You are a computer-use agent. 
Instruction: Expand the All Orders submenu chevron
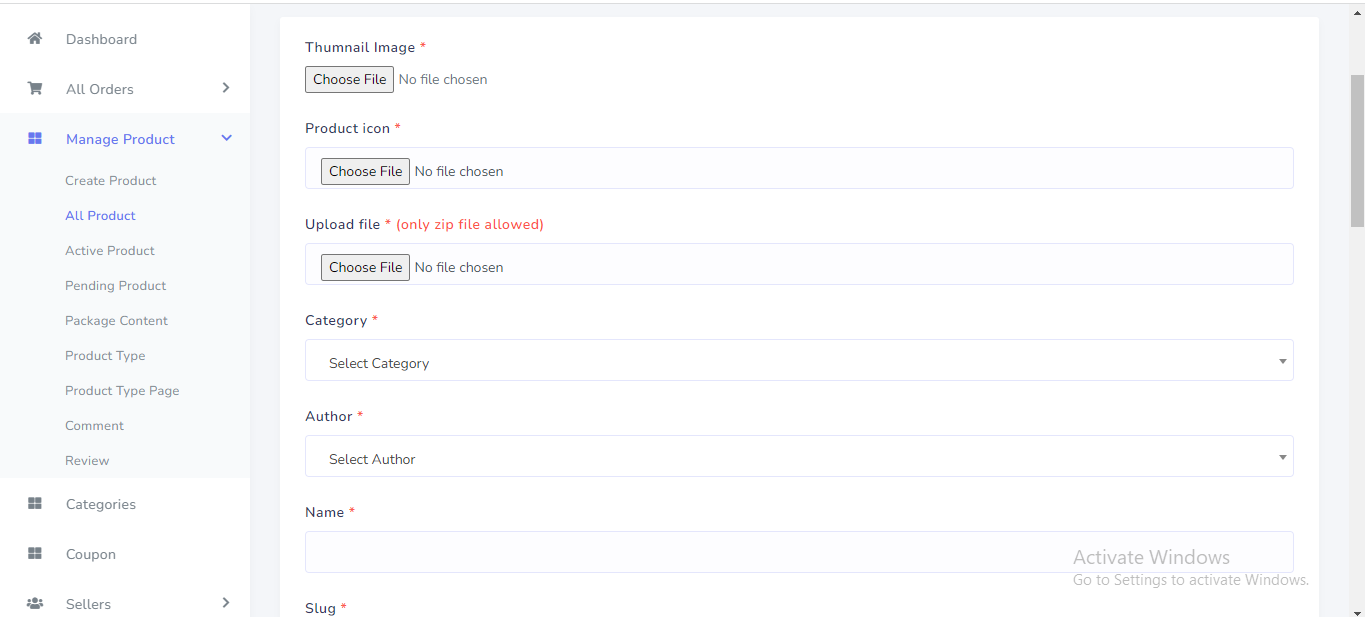tap(226, 88)
